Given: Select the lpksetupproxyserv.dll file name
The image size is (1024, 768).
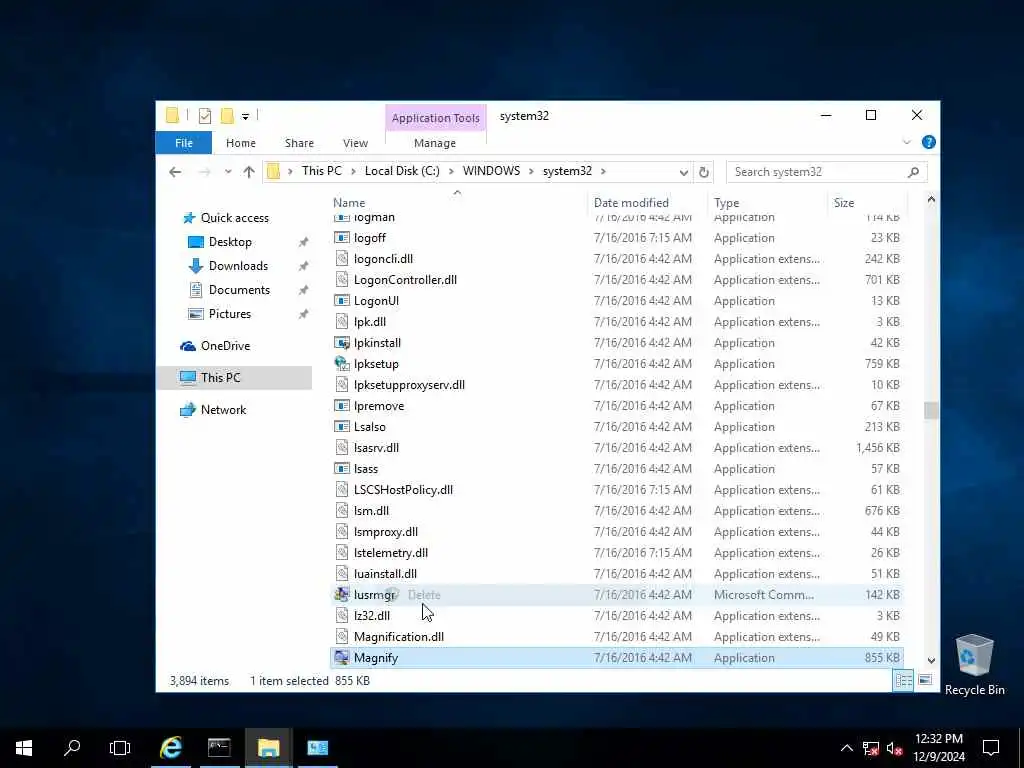Looking at the screenshot, I should [x=409, y=385].
